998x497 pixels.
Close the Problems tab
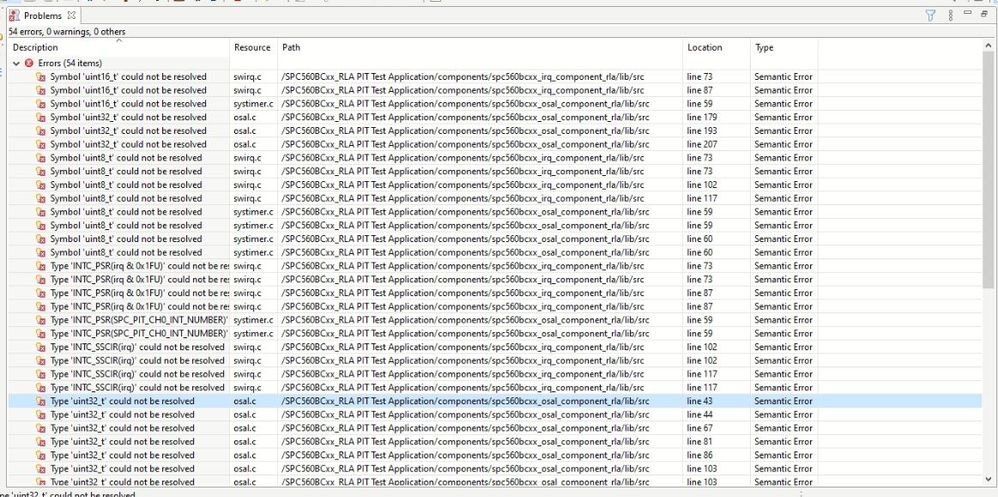71,15
